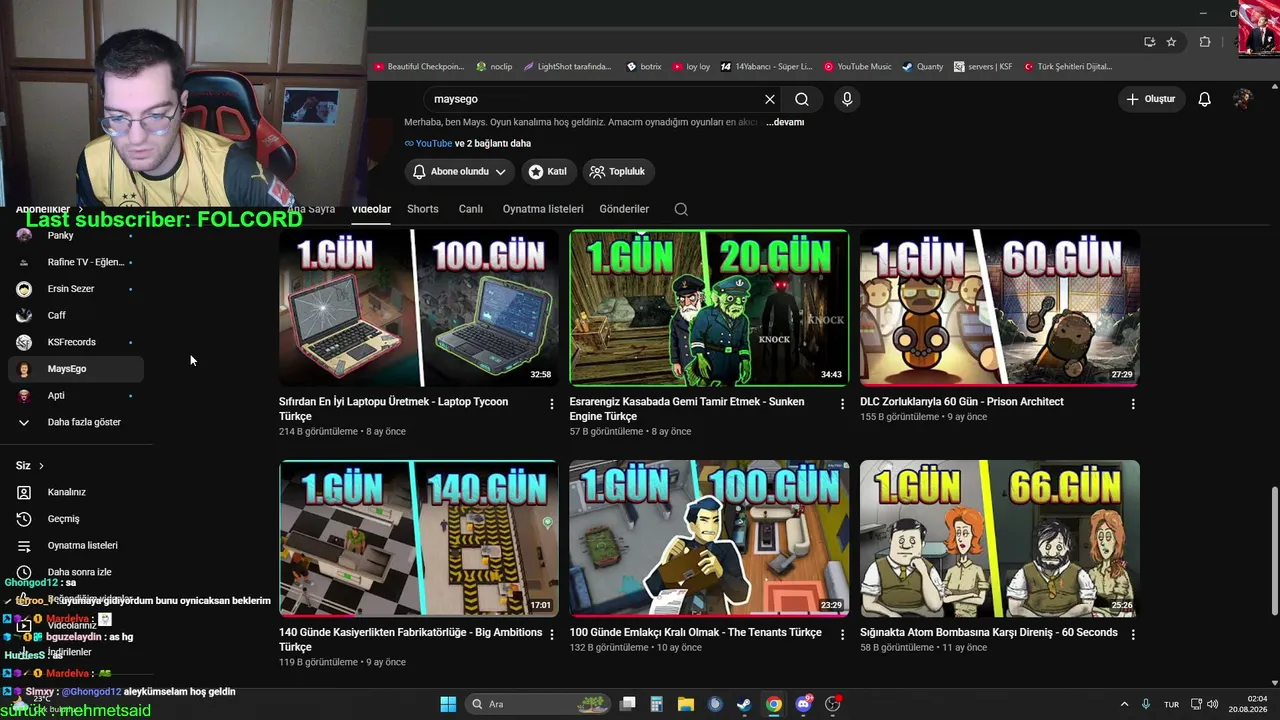Open the Prison Architect video thumbnail
This screenshot has width=1280, height=720.
(1000, 308)
